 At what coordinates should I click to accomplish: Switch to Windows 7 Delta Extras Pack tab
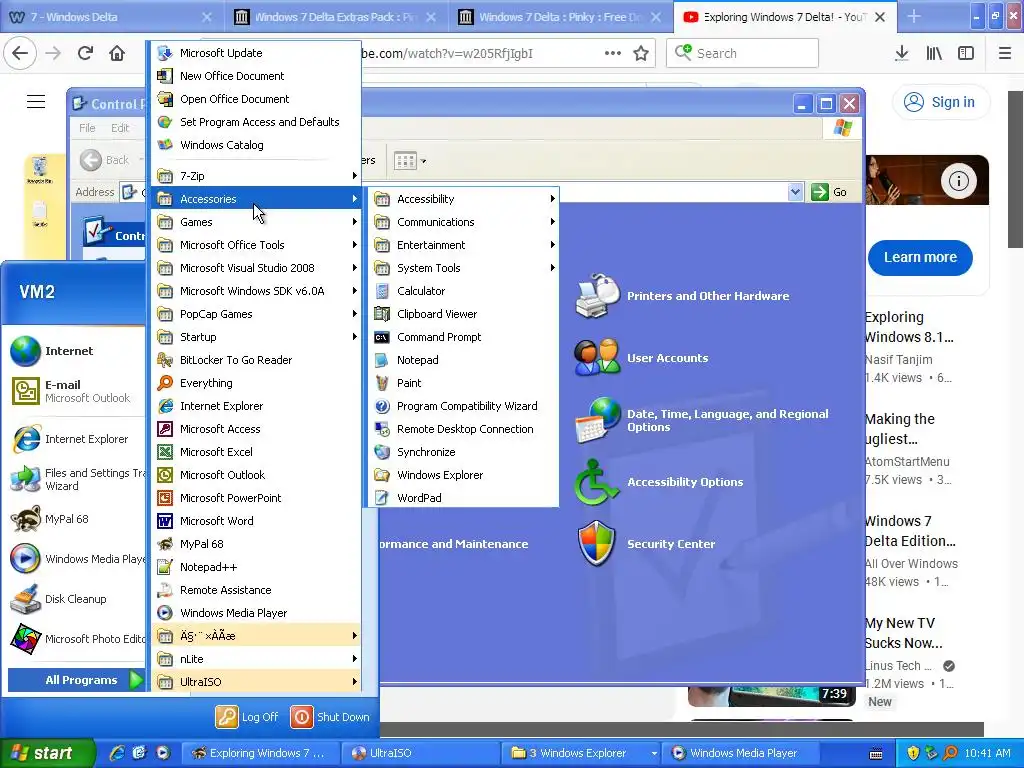click(336, 17)
